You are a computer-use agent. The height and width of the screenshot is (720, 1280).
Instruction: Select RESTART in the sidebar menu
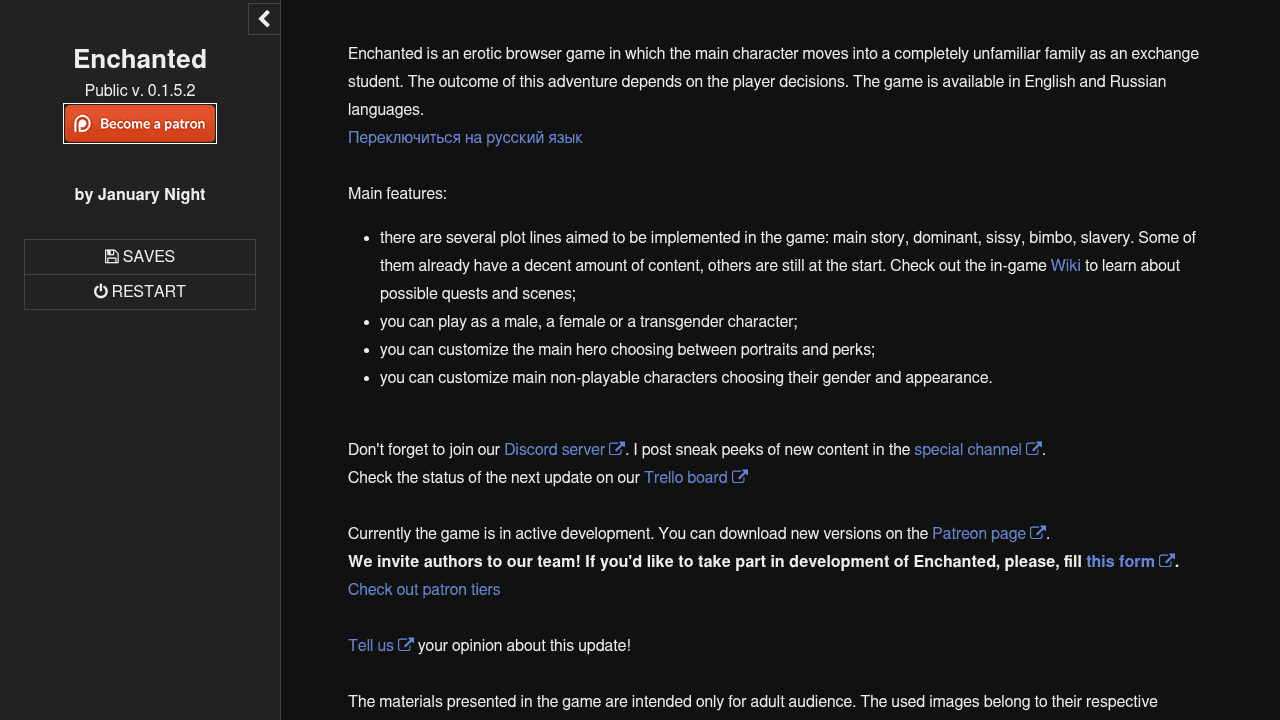pyautogui.click(x=140, y=292)
